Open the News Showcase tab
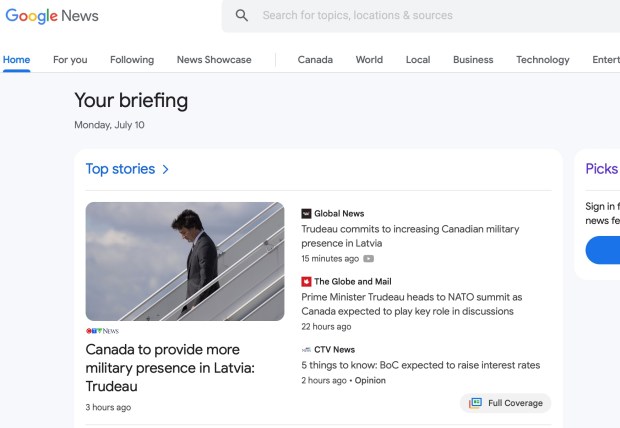This screenshot has width=620, height=428. (214, 60)
